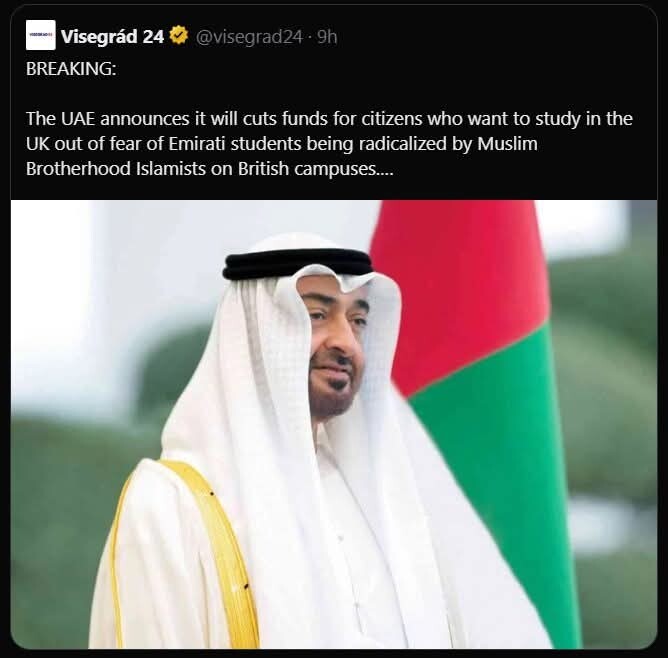This screenshot has width=668, height=658.
Task: Click the gold verified badge
Action: (179, 35)
